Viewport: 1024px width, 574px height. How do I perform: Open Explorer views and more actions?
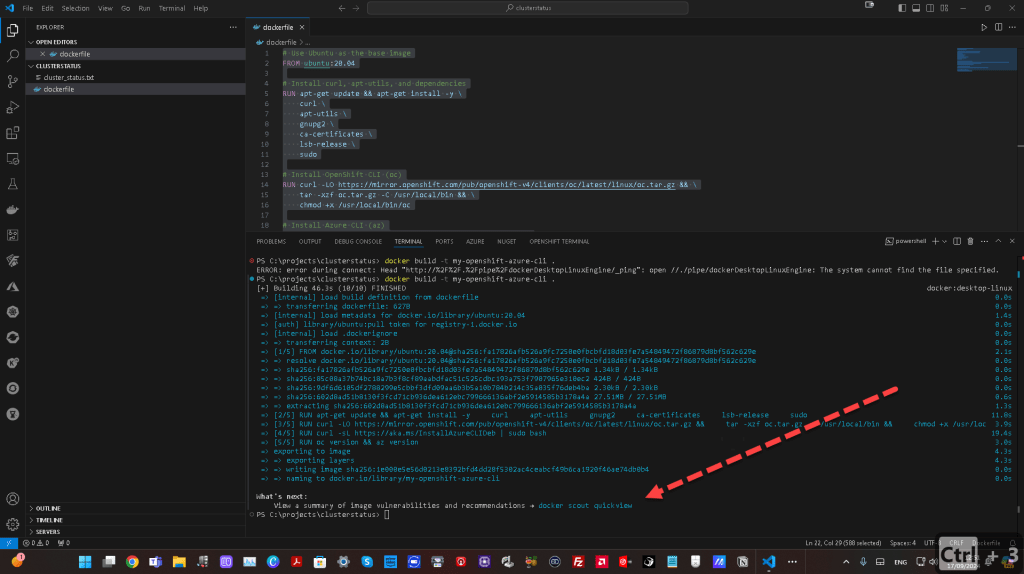coord(233,27)
